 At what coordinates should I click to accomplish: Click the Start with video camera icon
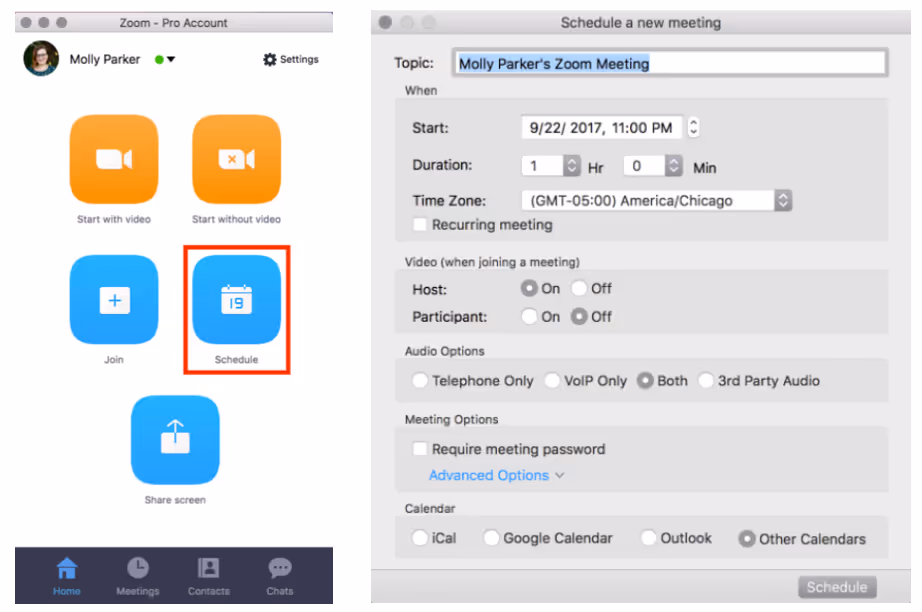click(114, 159)
